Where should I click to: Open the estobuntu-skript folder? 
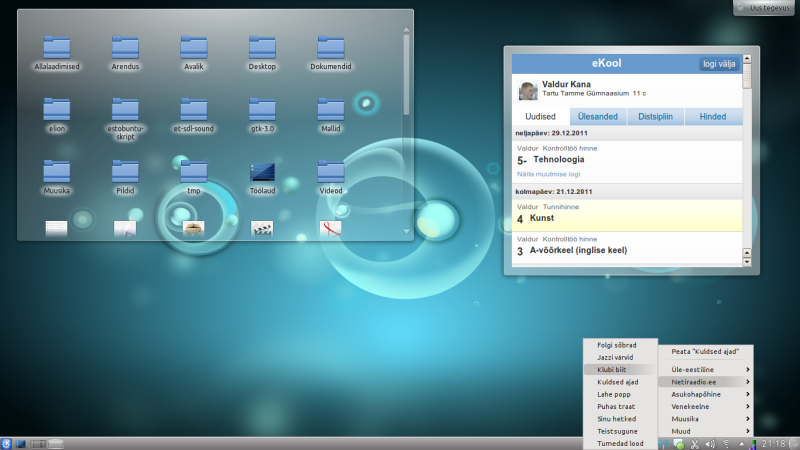click(125, 119)
